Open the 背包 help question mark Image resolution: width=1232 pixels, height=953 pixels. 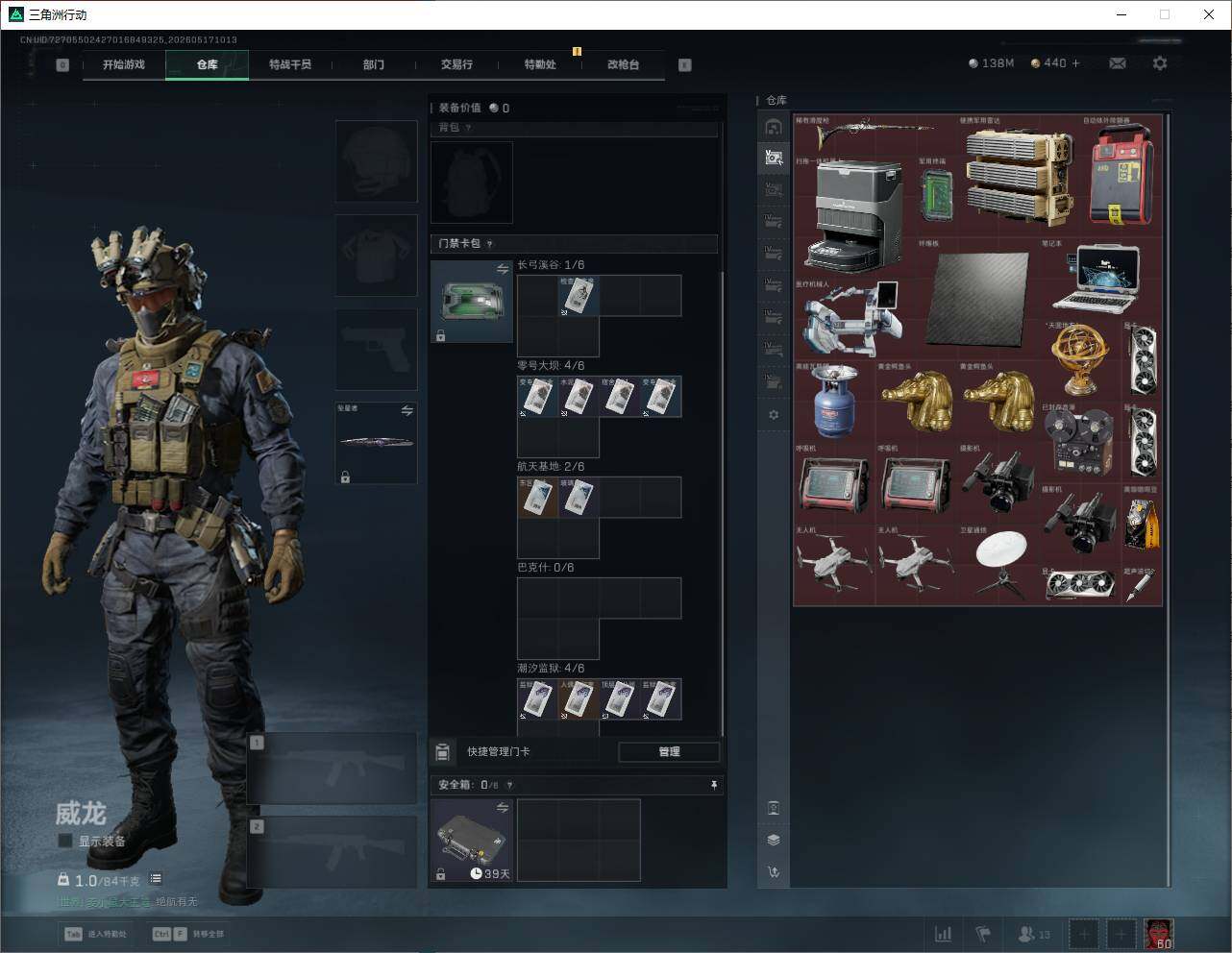click(468, 128)
